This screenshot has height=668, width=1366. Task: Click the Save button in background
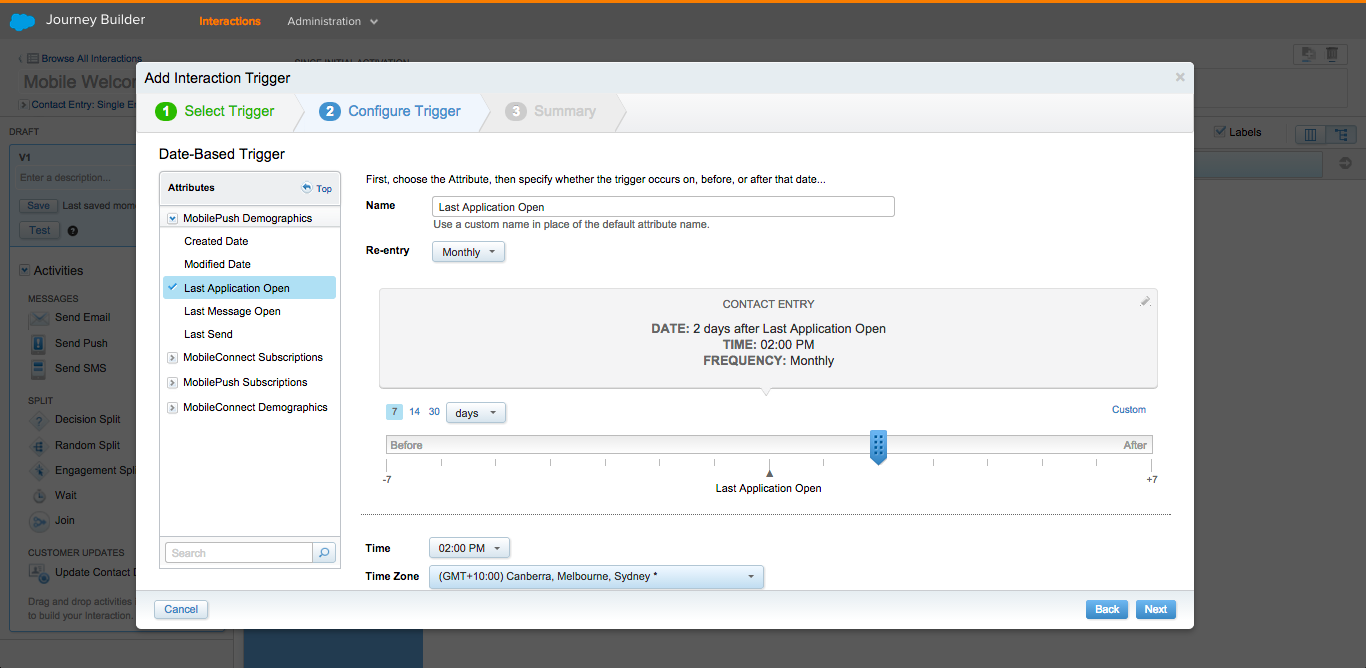38,206
